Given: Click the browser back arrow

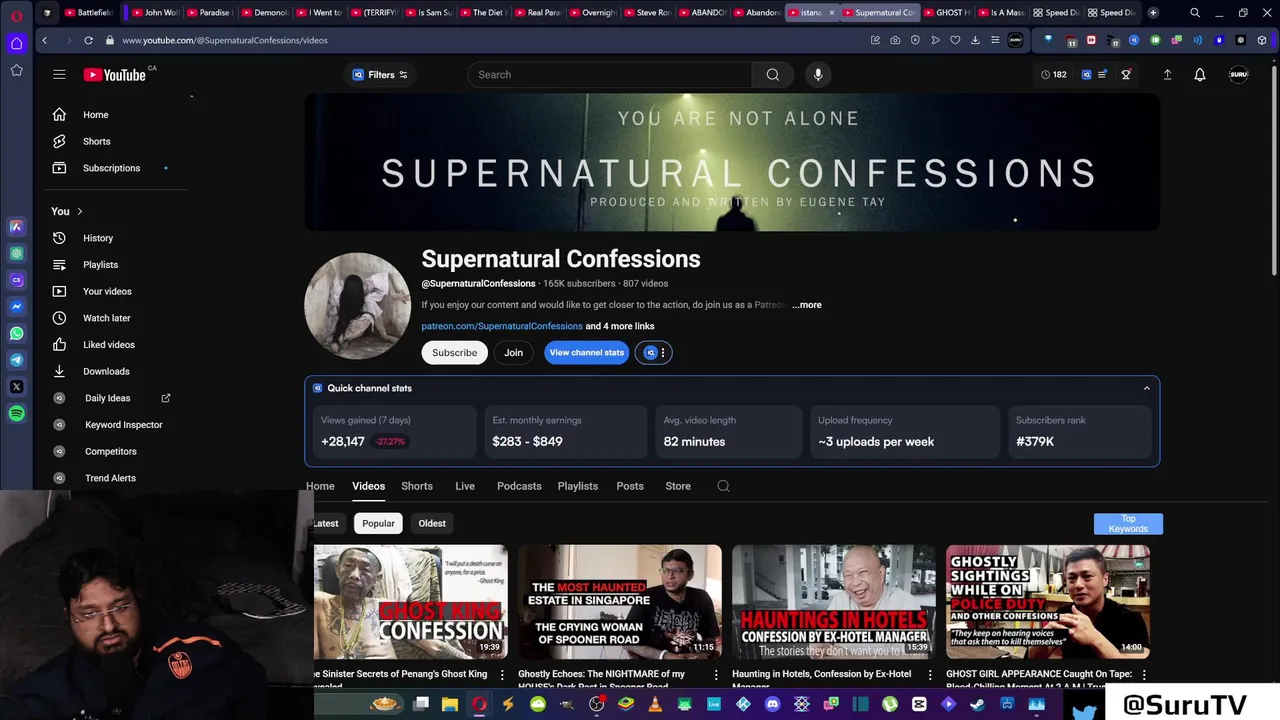Looking at the screenshot, I should [45, 40].
